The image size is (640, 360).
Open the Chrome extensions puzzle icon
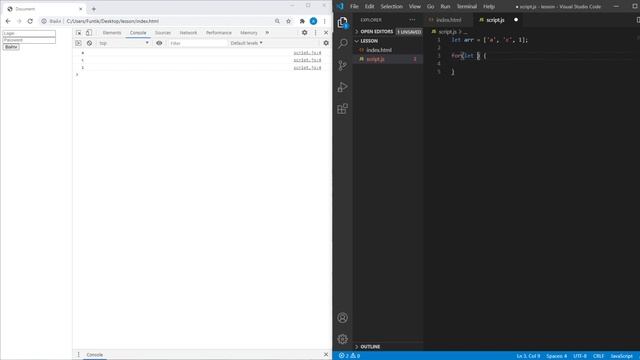[302, 21]
